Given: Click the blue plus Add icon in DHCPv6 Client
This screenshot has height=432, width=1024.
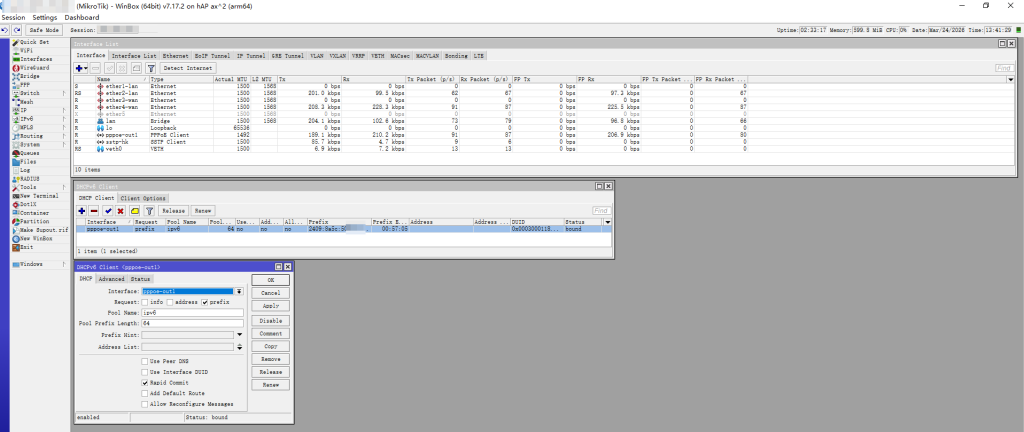Looking at the screenshot, I should pos(83,211).
